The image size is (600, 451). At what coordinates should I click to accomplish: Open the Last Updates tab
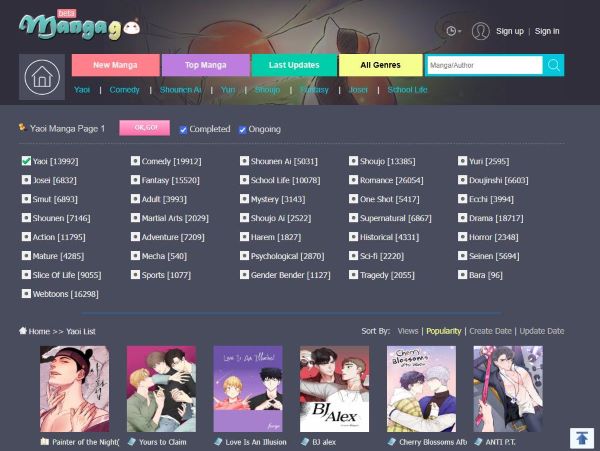pyautogui.click(x=294, y=65)
